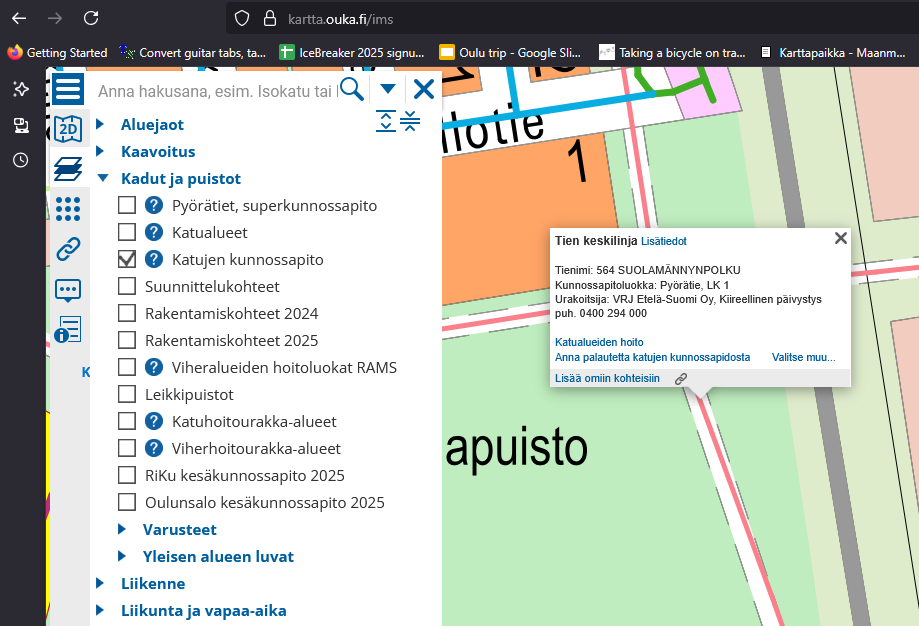Enable the Leikkipuistot layer checkbox
This screenshot has width=919, height=626.
(x=127, y=394)
